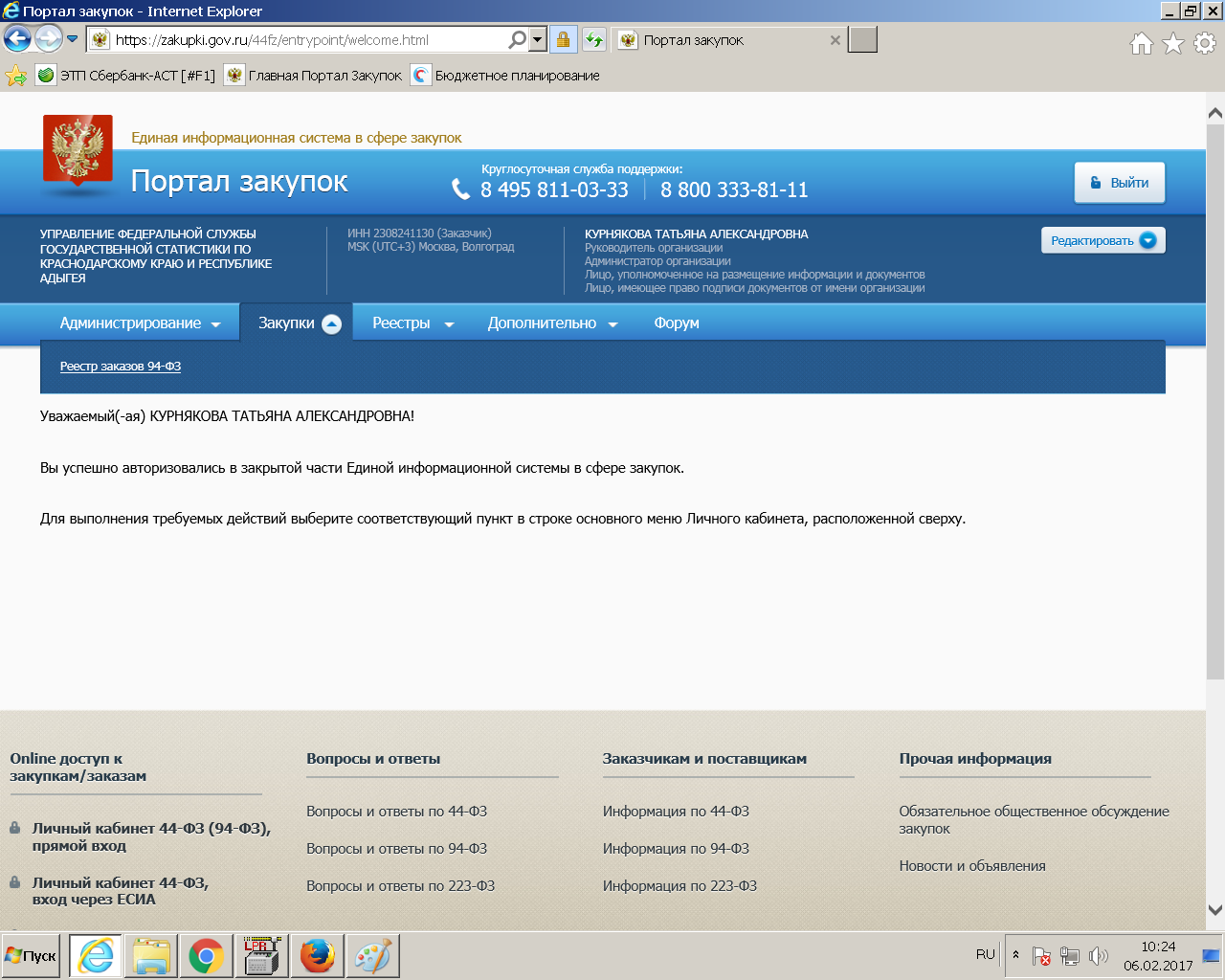Click the Редактировать button
The width and height of the screenshot is (1225, 980).
[1102, 241]
